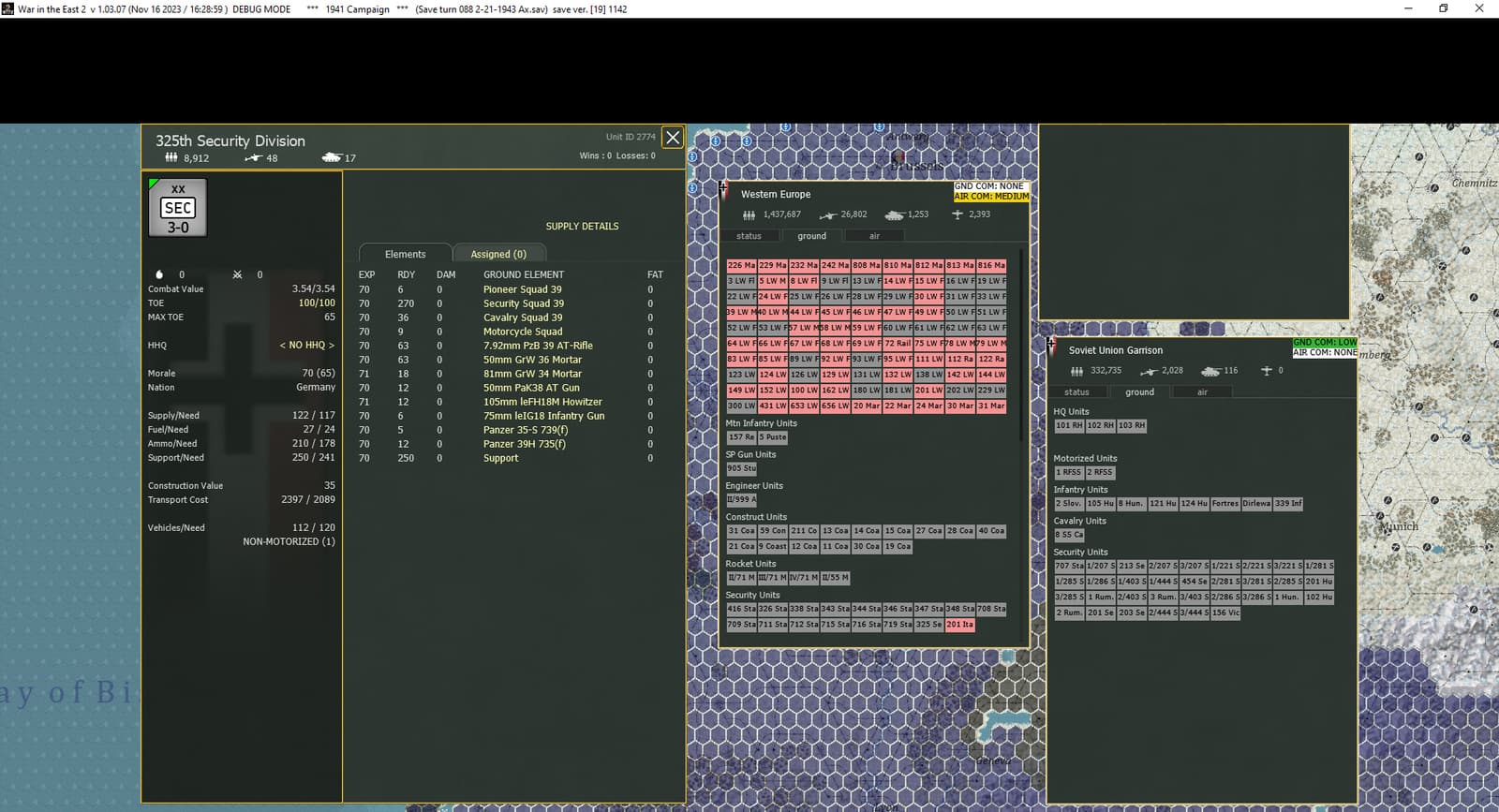Image resolution: width=1499 pixels, height=812 pixels.
Task: Click the < NO HHQ > link
Action: (307, 346)
